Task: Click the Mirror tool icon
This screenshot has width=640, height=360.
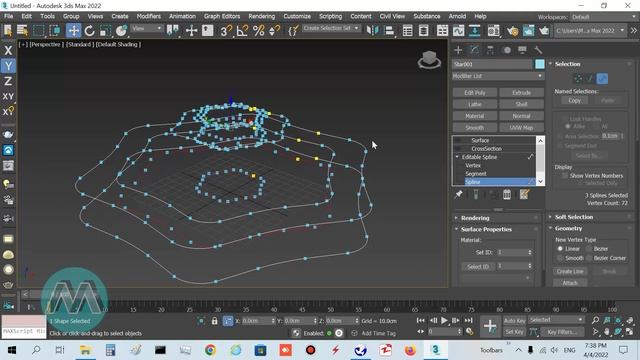Action: click(372, 31)
